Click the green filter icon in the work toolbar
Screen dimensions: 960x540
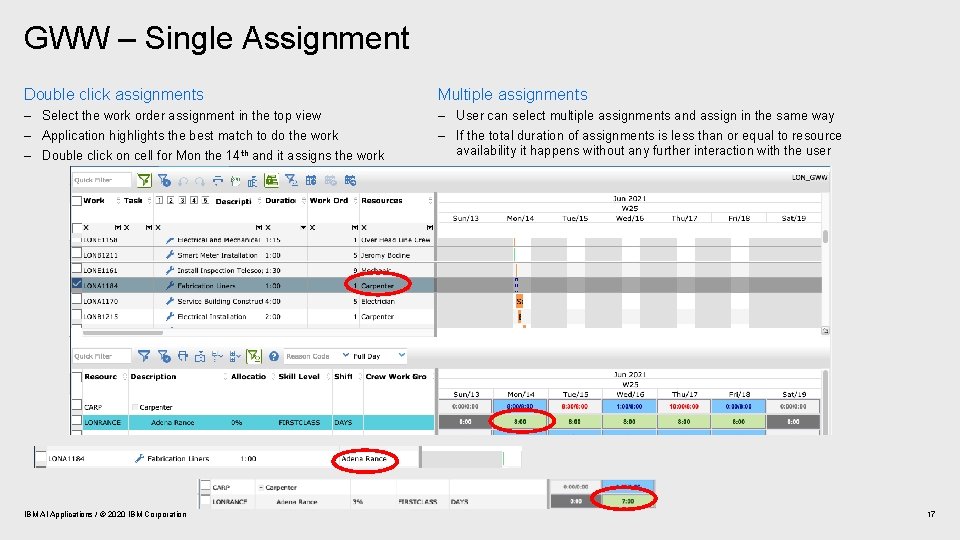144,180
